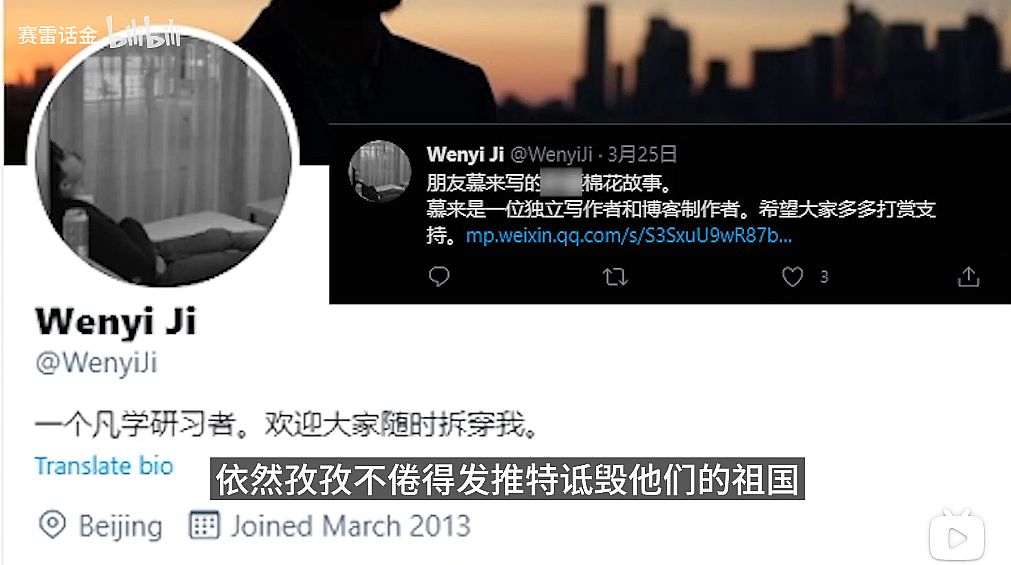Click the @WenyiJi handle in tweet header
Image resolution: width=1011 pixels, height=565 pixels.
551,154
